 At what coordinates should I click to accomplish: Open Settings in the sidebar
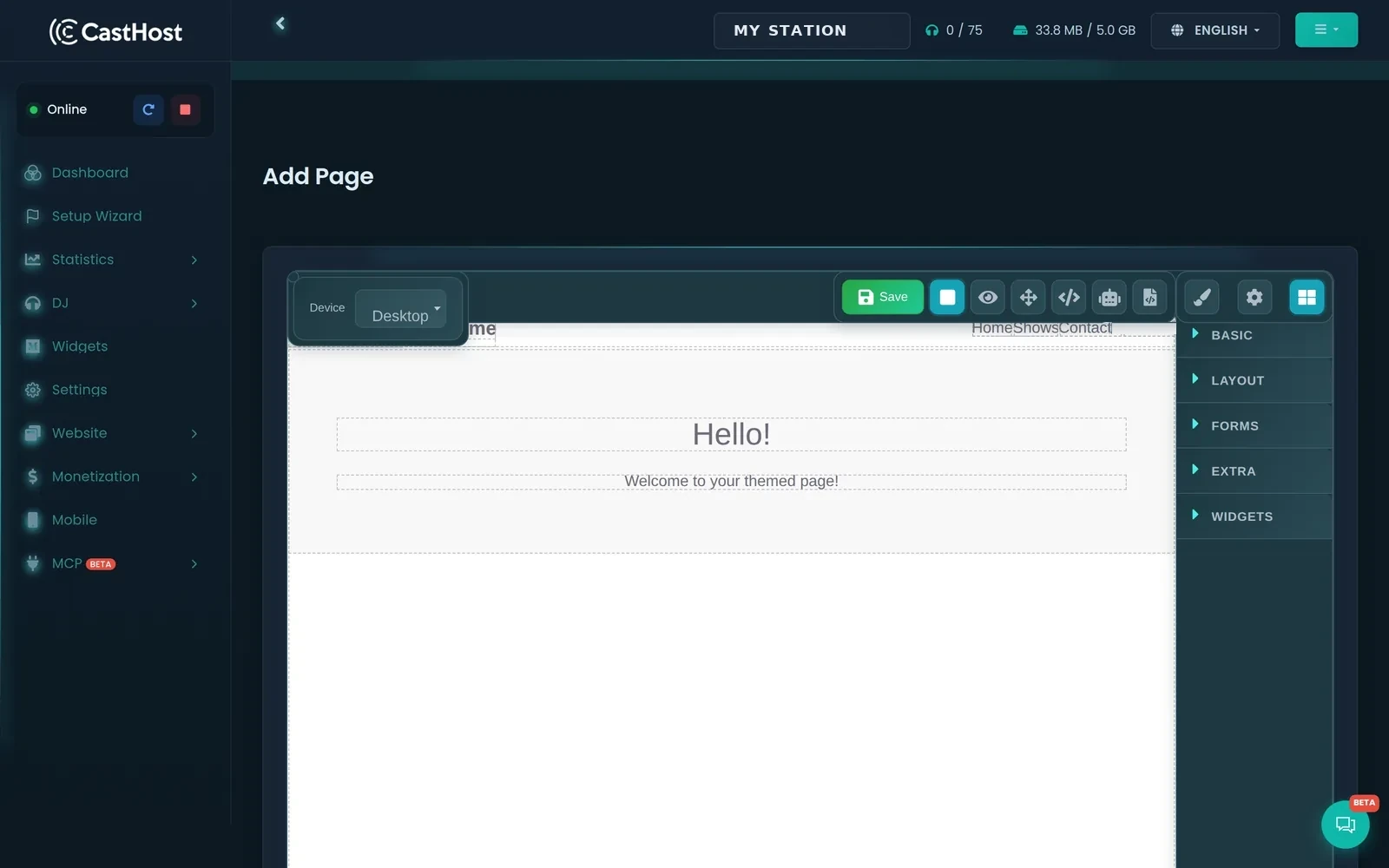coord(115,390)
